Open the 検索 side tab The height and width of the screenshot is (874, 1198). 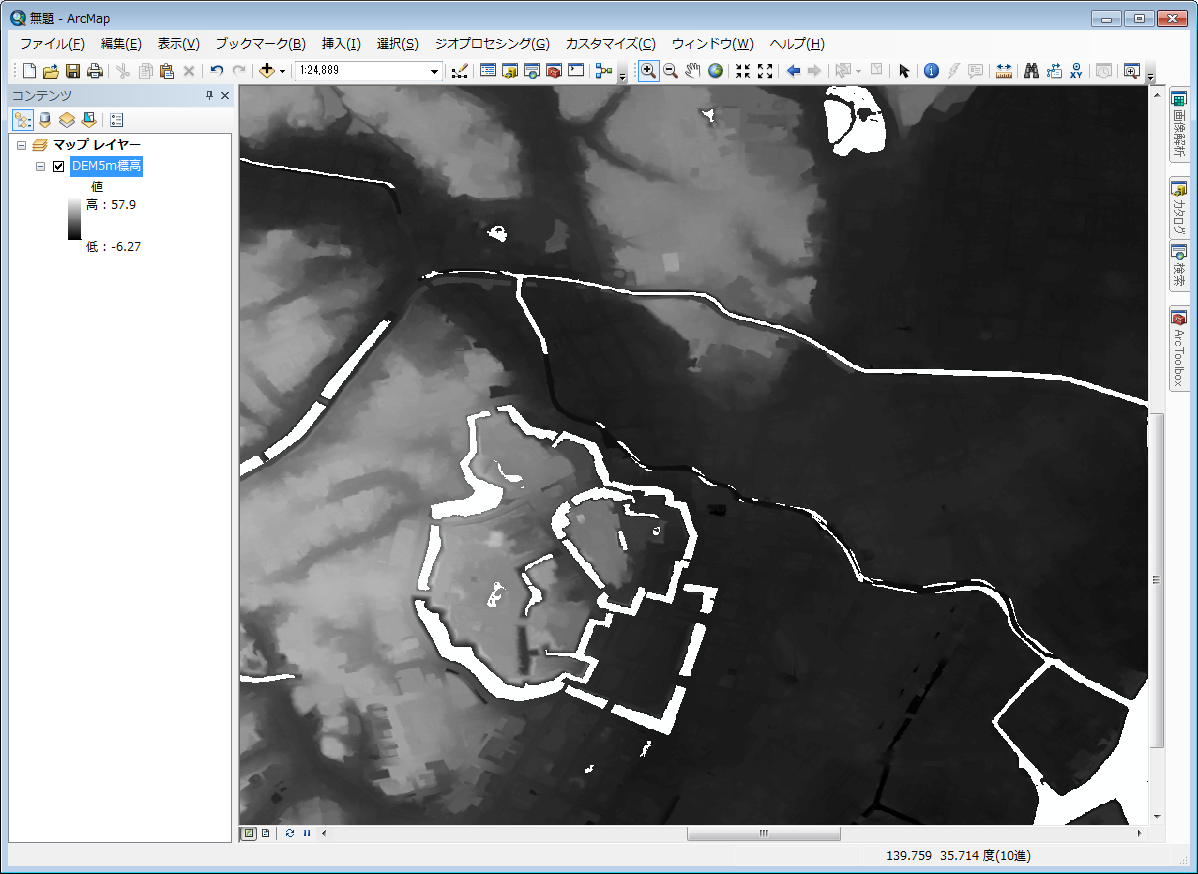point(1179,266)
